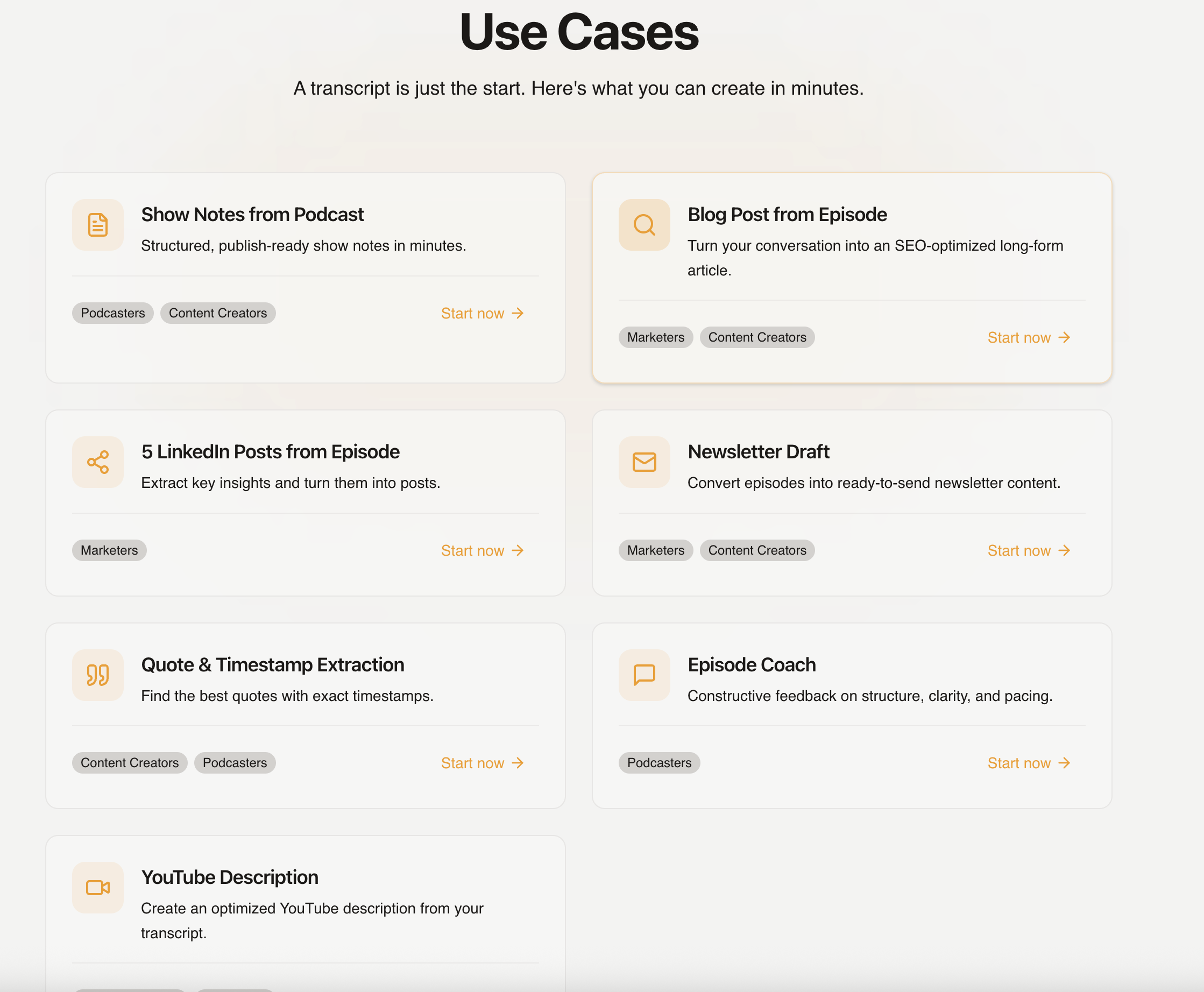The width and height of the screenshot is (1204, 992).
Task: Click the envelope icon for Newsletter Draft
Action: [x=644, y=462]
